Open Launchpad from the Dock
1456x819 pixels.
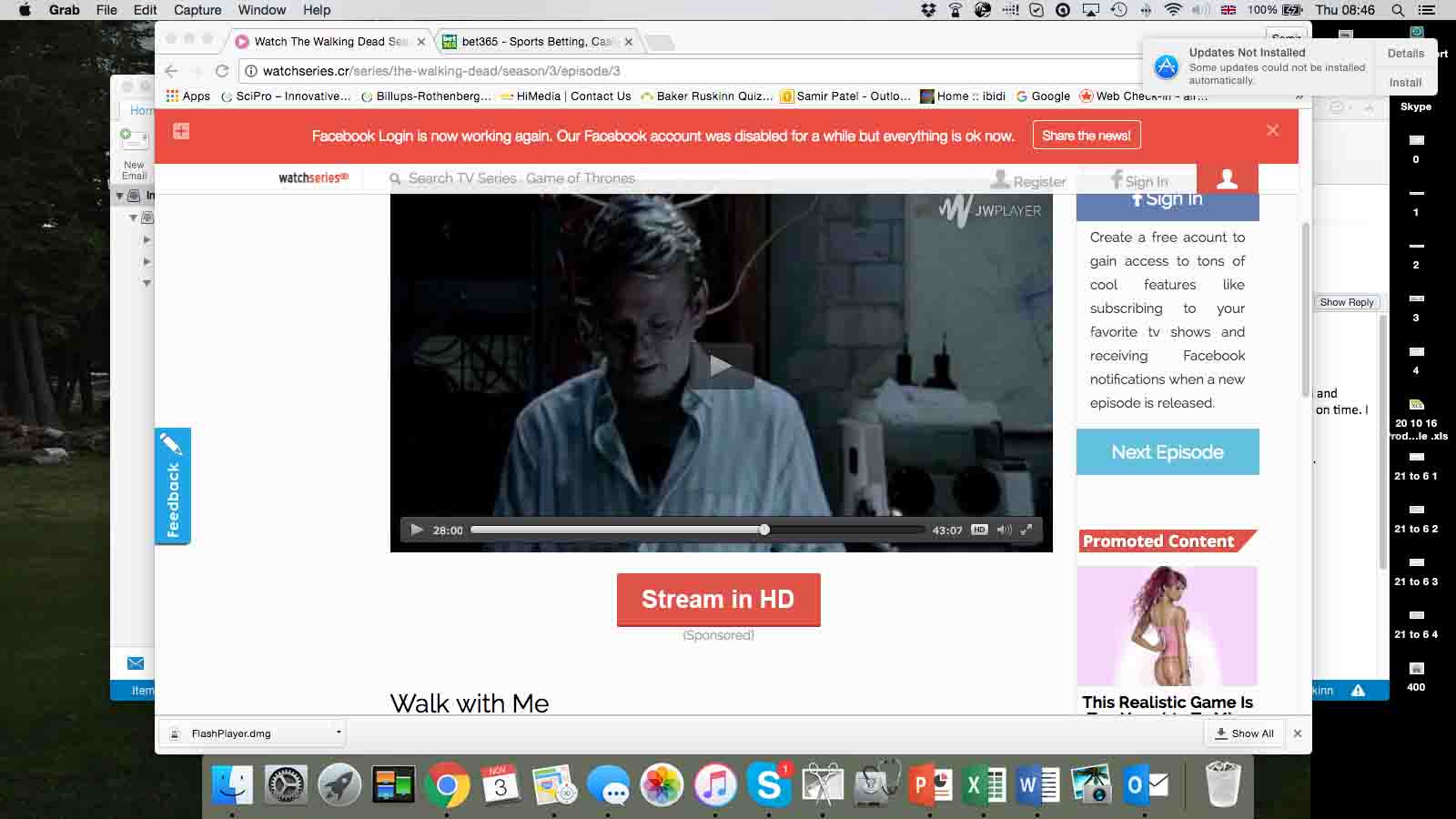tap(339, 784)
